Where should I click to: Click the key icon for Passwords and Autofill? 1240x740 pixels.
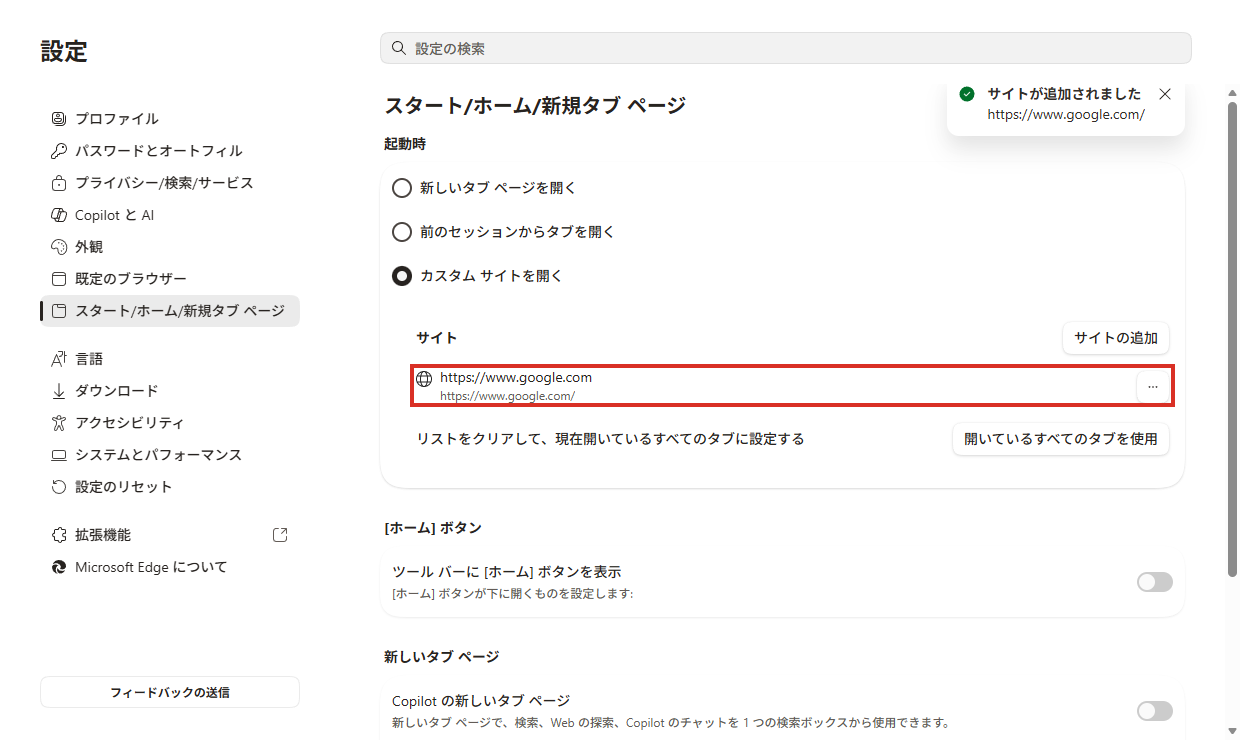[58, 151]
